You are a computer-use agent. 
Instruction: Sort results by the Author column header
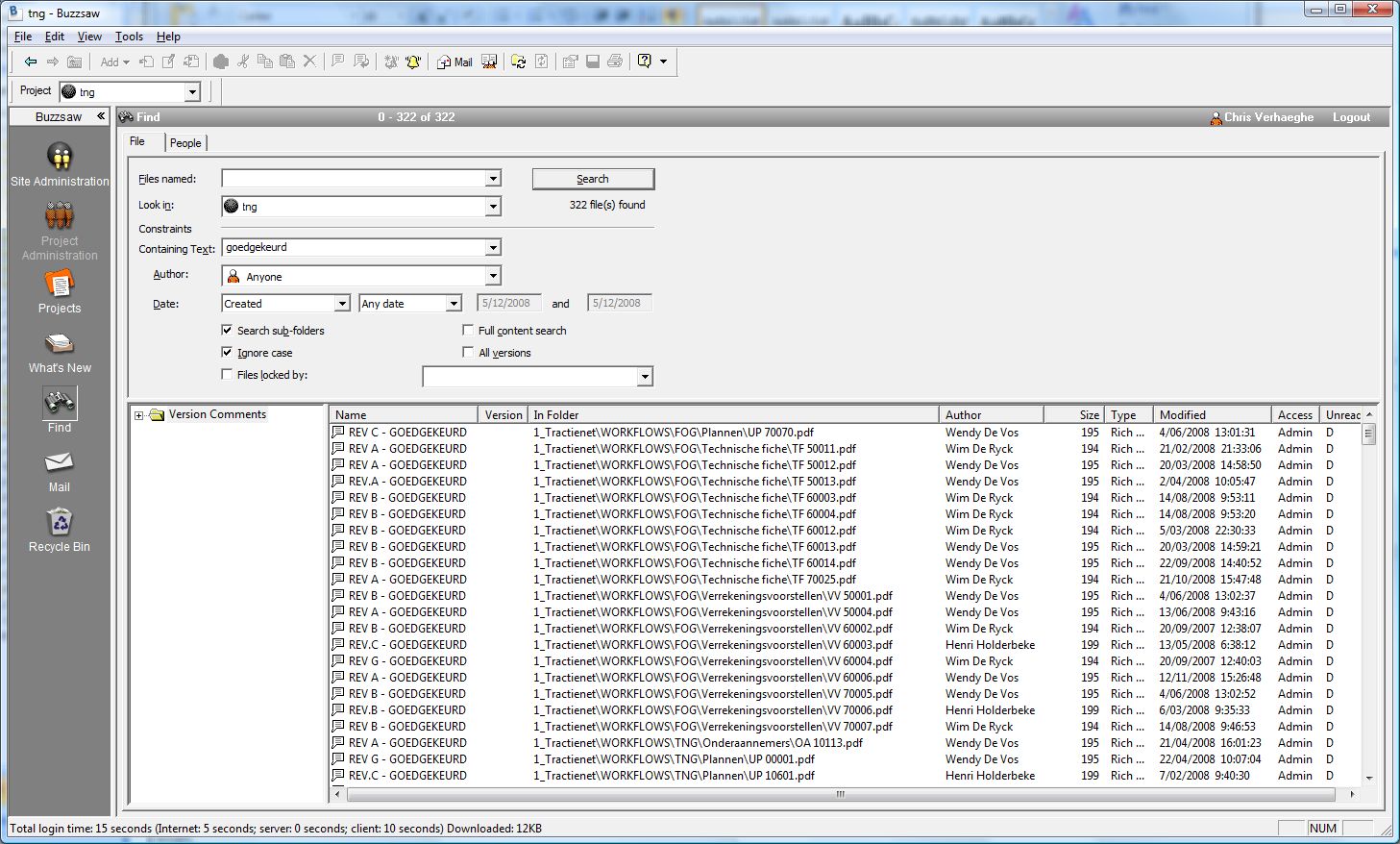[x=991, y=415]
